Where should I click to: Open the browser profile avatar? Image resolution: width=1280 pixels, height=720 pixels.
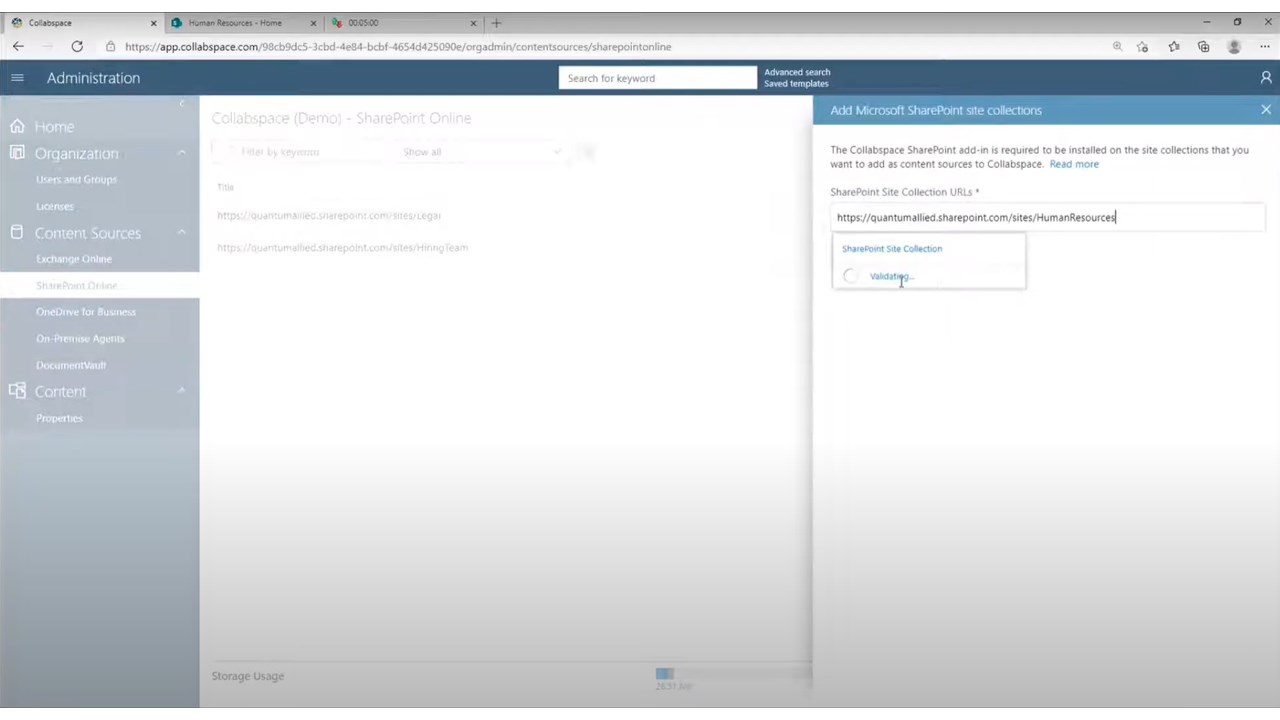coord(1234,47)
